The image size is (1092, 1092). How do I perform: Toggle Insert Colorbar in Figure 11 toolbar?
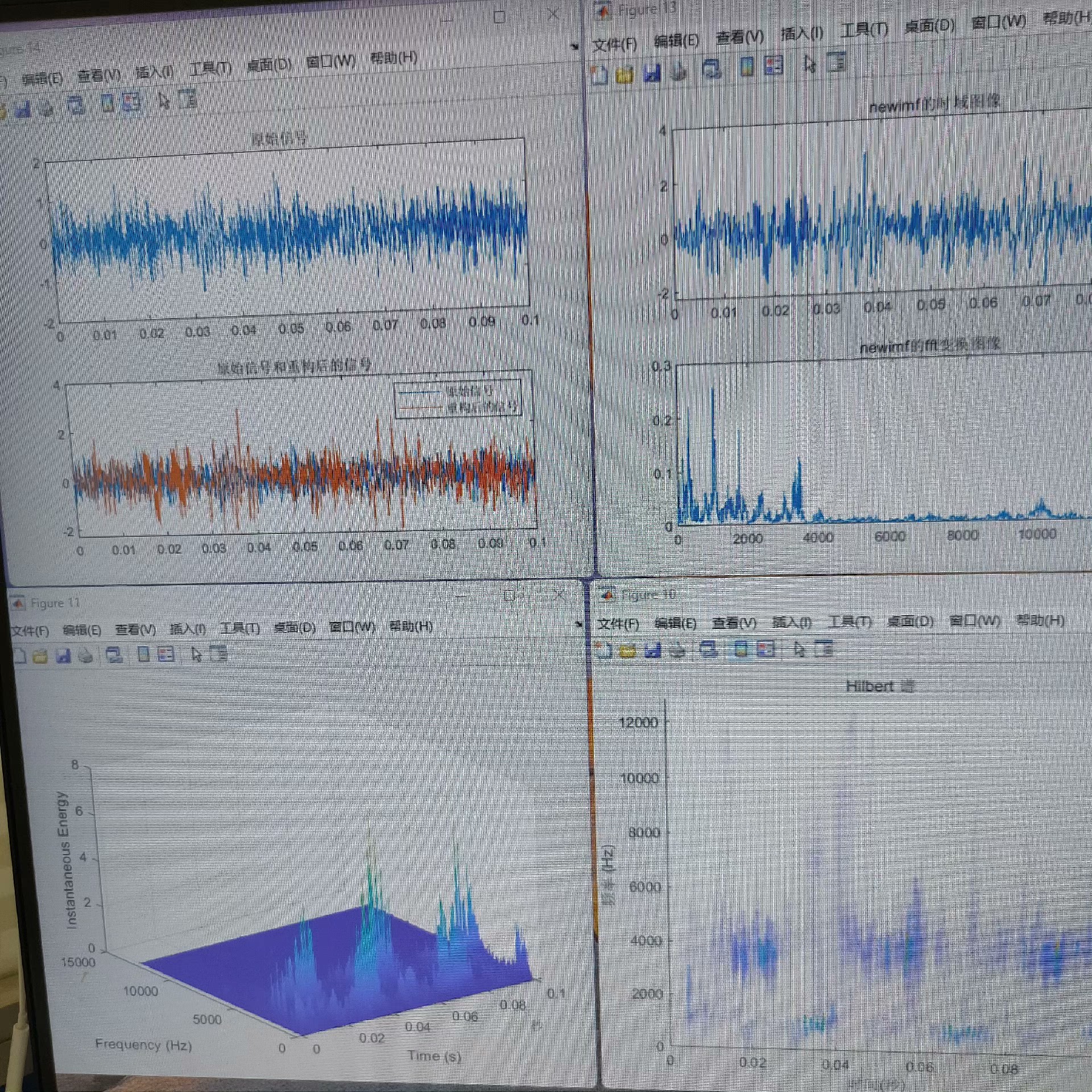(x=143, y=655)
